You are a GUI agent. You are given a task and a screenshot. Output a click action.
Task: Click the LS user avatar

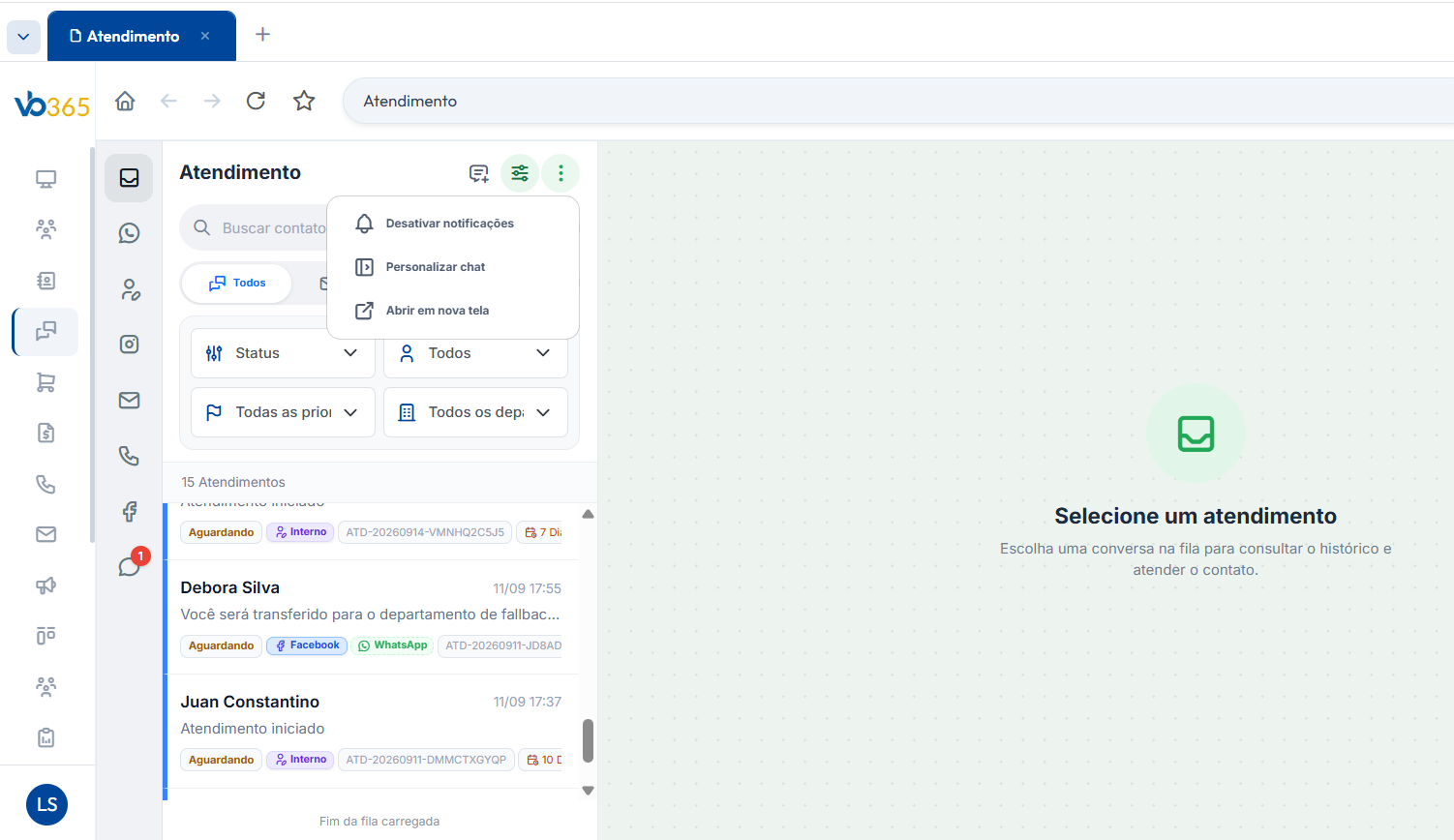pyautogui.click(x=46, y=804)
